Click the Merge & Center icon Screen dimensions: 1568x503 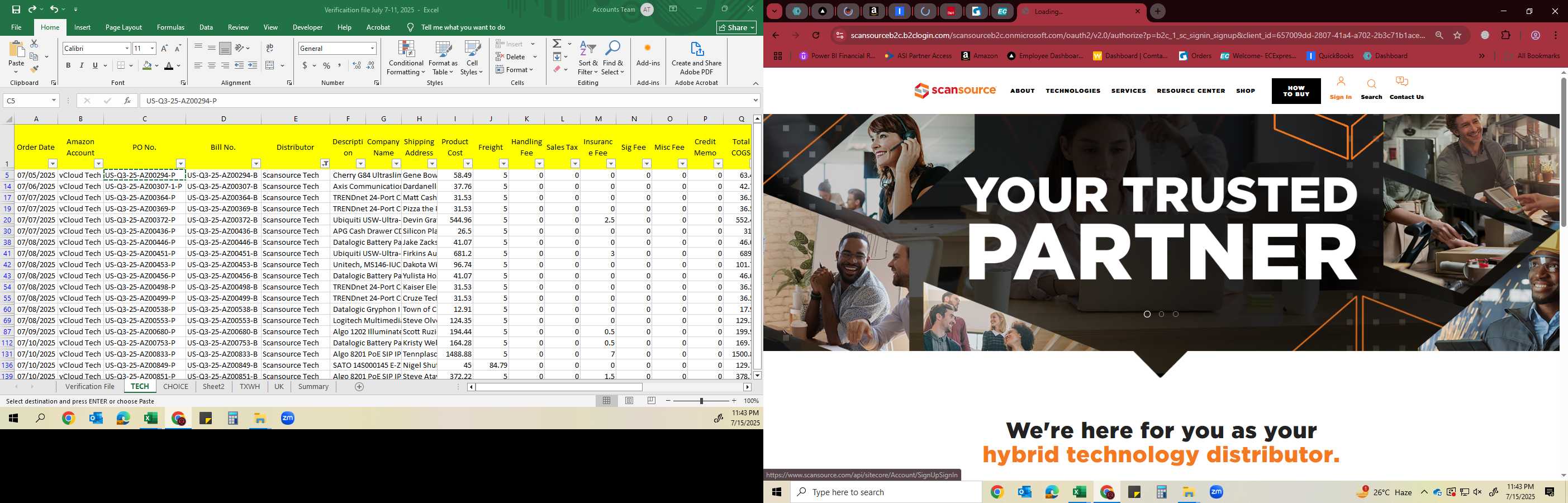[x=270, y=65]
